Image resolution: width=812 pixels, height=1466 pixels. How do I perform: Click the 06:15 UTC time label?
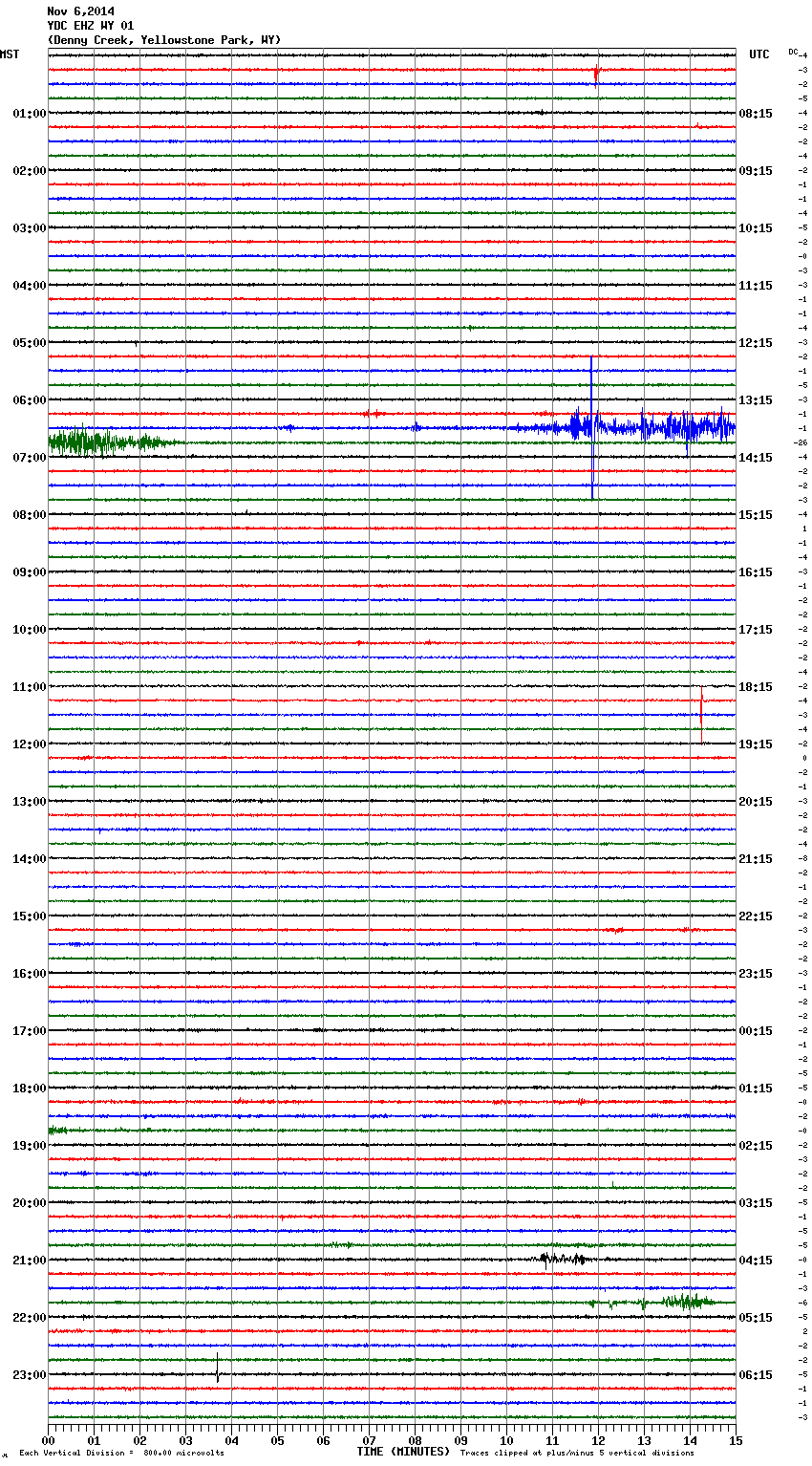756,1375
